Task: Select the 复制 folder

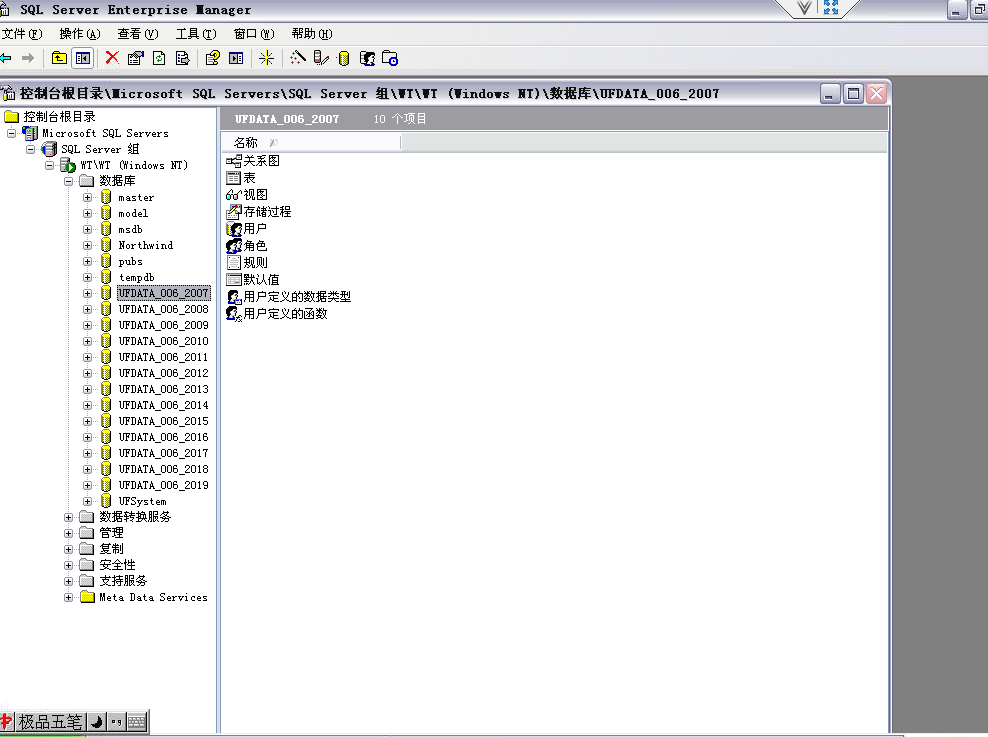Action: click(112, 549)
